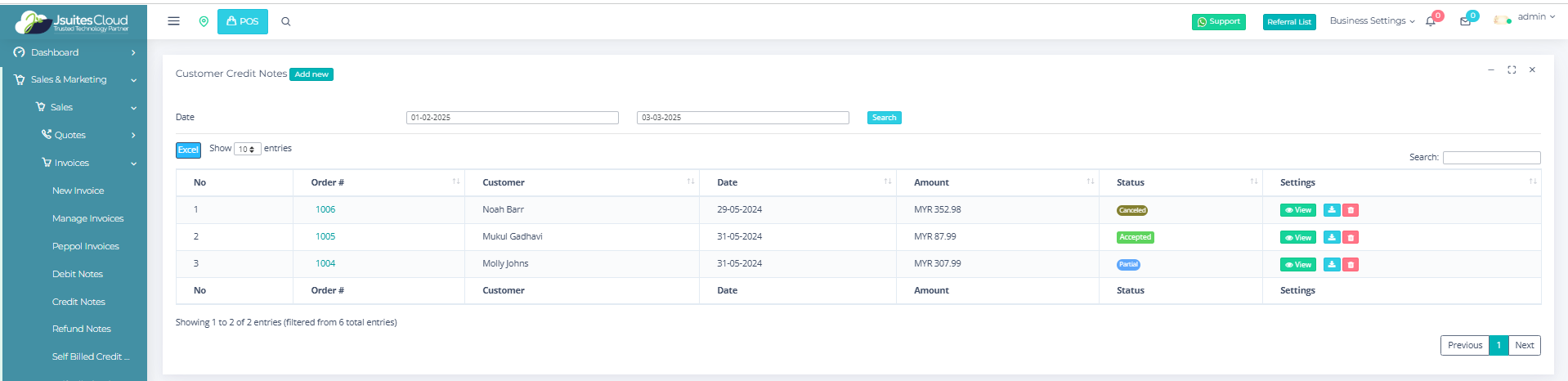Click the green location pin icon
Screen dimensions: 1568x381
[x=204, y=21]
